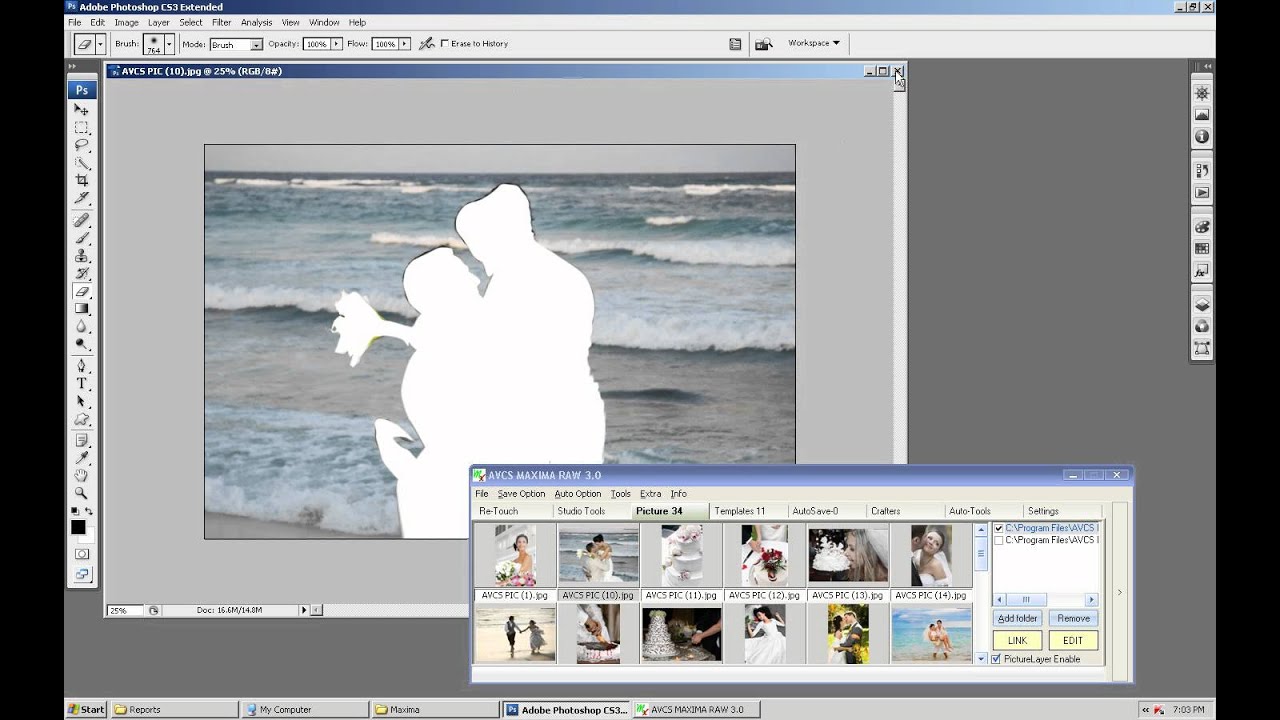The height and width of the screenshot is (720, 1280).
Task: Open My Computer from the taskbar
Action: (x=305, y=709)
